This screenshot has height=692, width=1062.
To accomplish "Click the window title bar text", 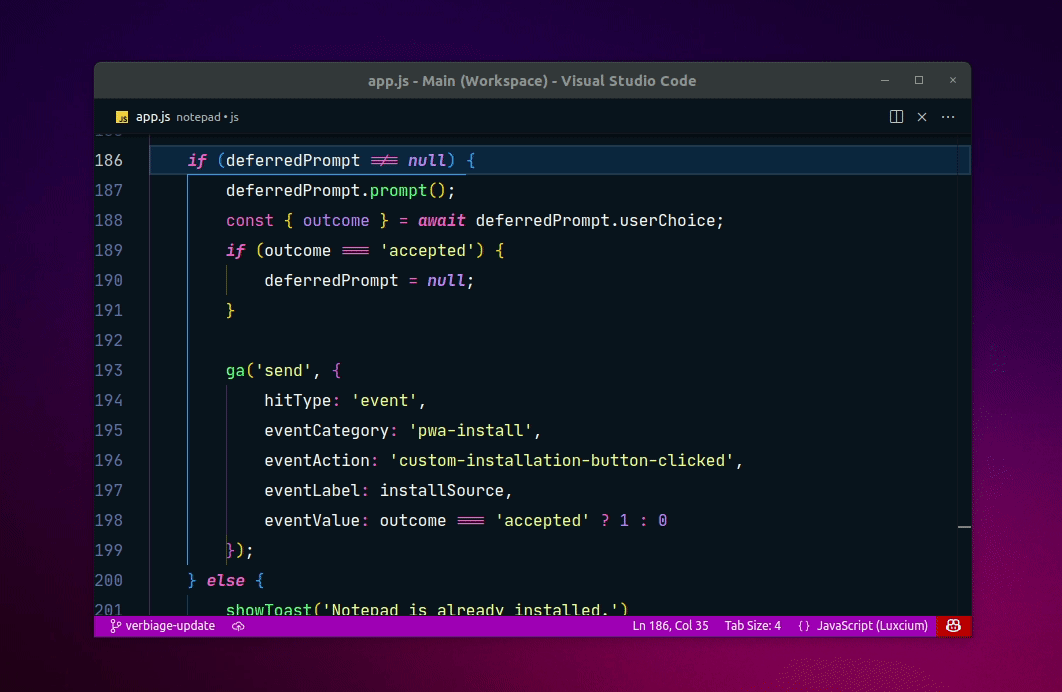I will [532, 81].
